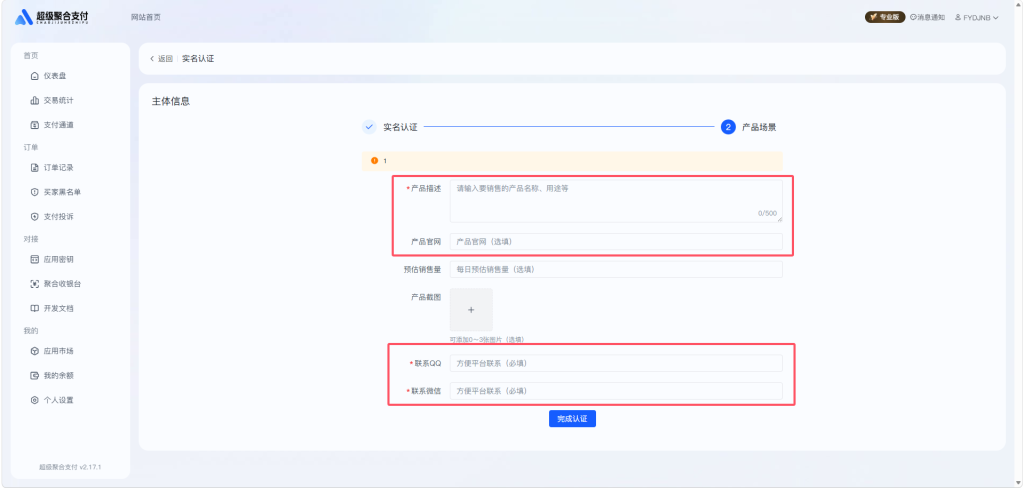
Task: Click the back arrow next to 返回
Action: coord(152,59)
